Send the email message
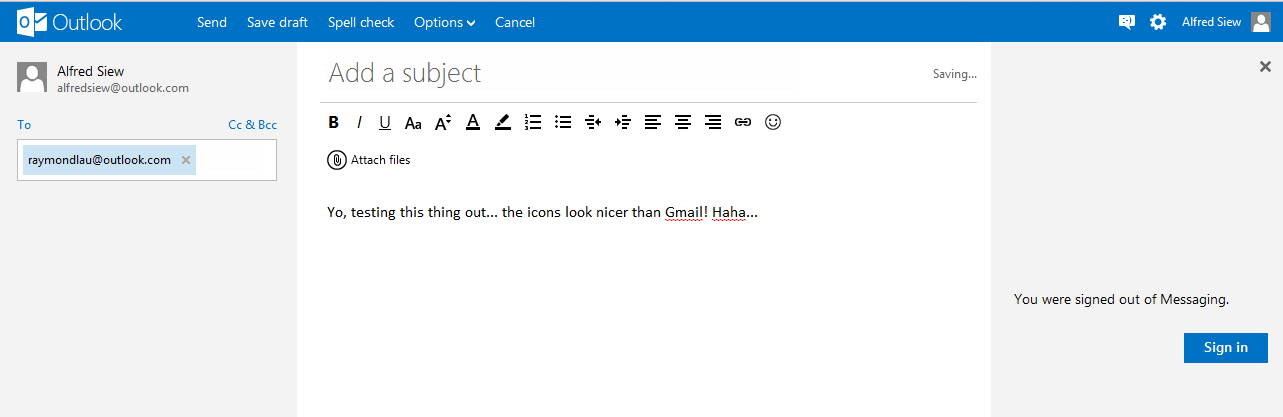 (x=212, y=22)
